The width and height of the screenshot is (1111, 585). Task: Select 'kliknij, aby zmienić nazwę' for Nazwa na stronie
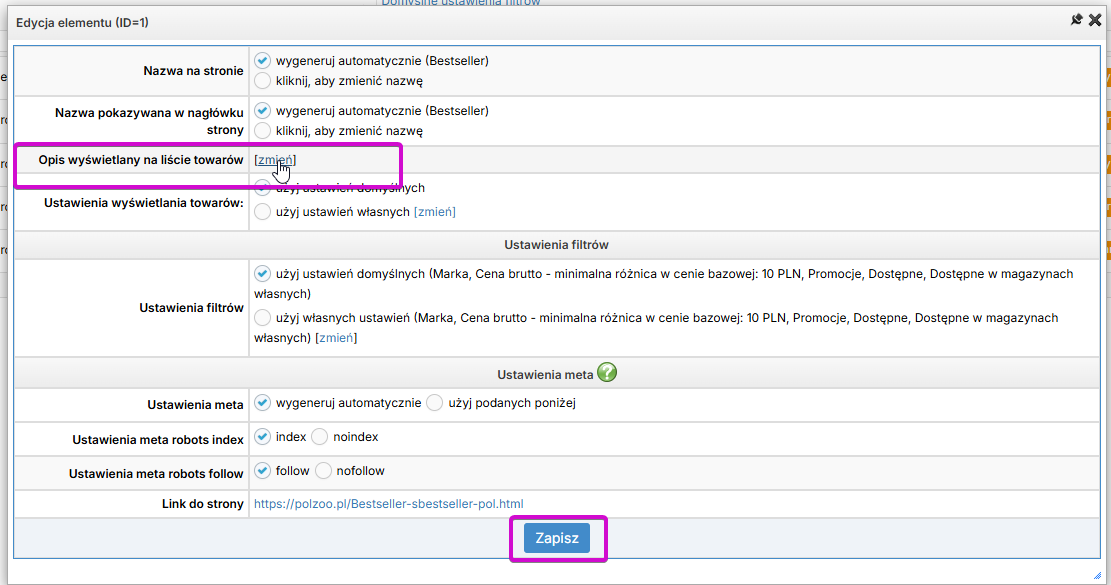coord(263,81)
